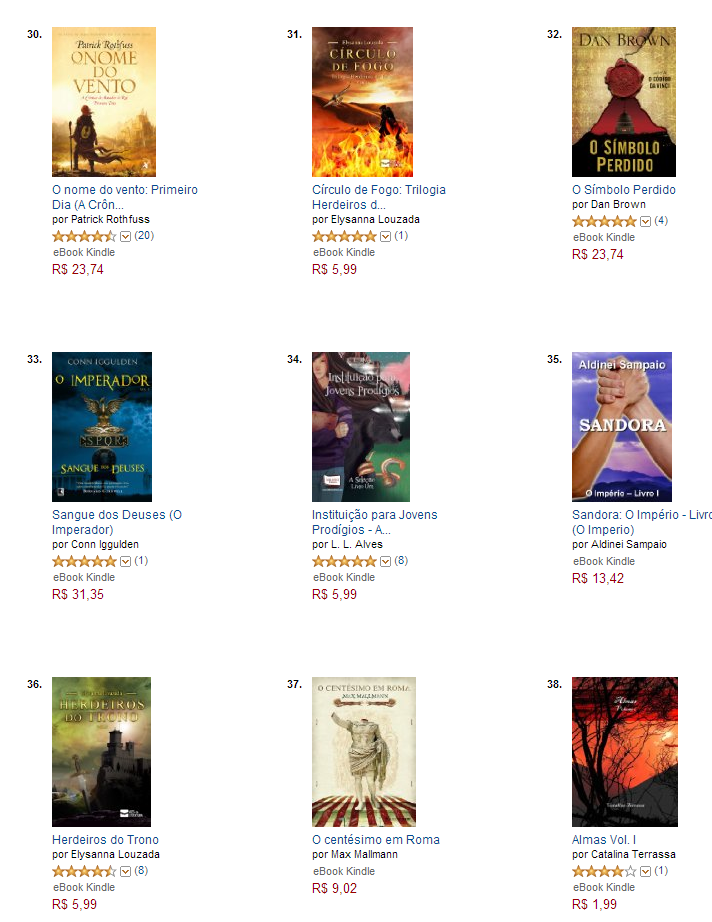Expand rating arrow for Círculo de Fogo
This screenshot has height=922, width=712.
(x=385, y=236)
